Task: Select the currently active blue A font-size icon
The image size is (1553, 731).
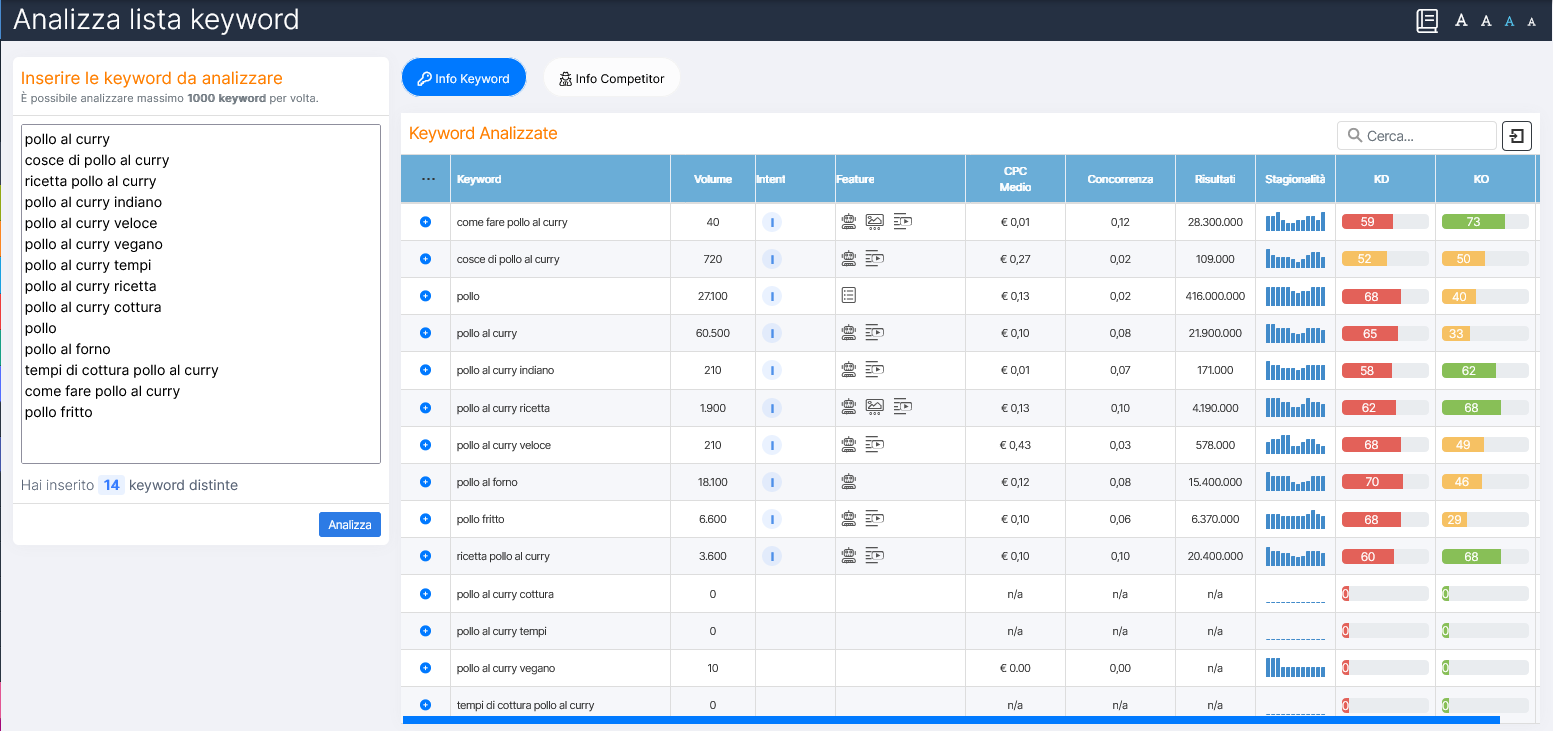Action: 1508,19
